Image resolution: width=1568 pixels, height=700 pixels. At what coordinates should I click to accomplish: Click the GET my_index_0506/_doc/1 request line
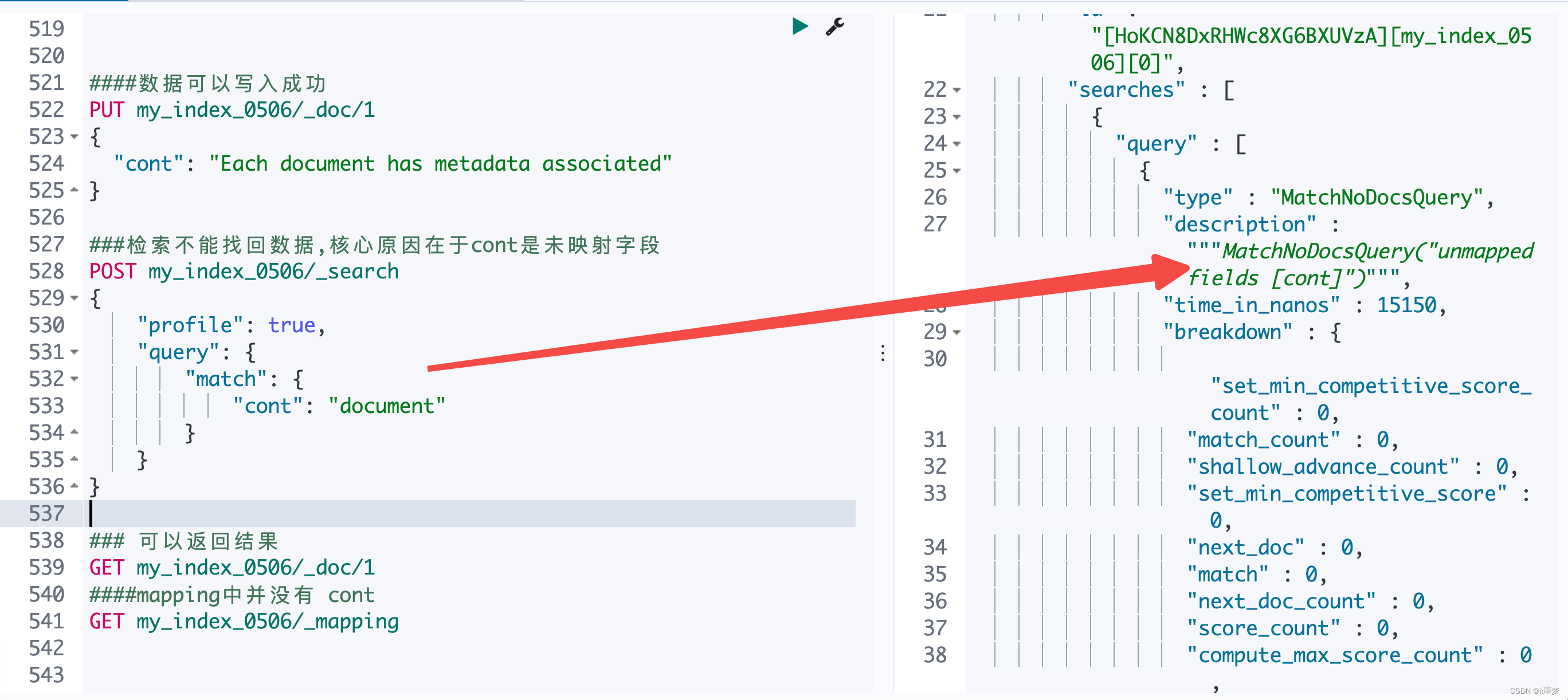(x=232, y=568)
